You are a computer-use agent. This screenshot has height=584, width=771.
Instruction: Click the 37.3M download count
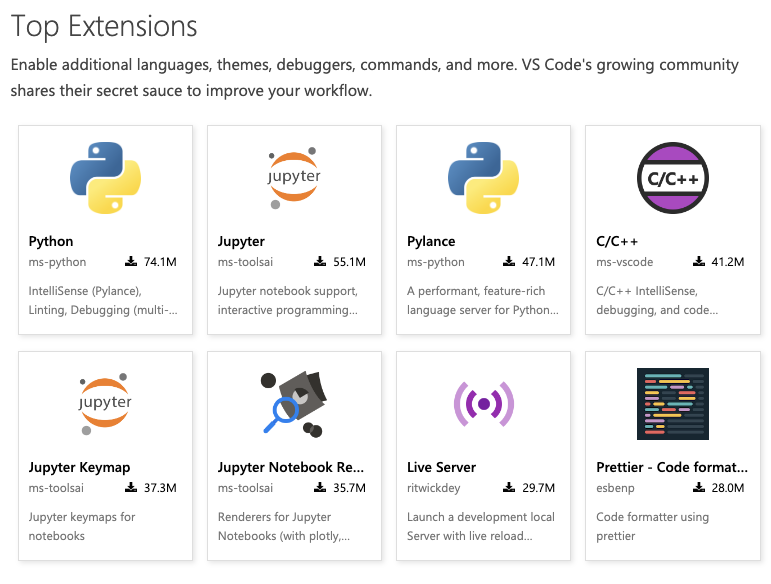pyautogui.click(x=160, y=488)
